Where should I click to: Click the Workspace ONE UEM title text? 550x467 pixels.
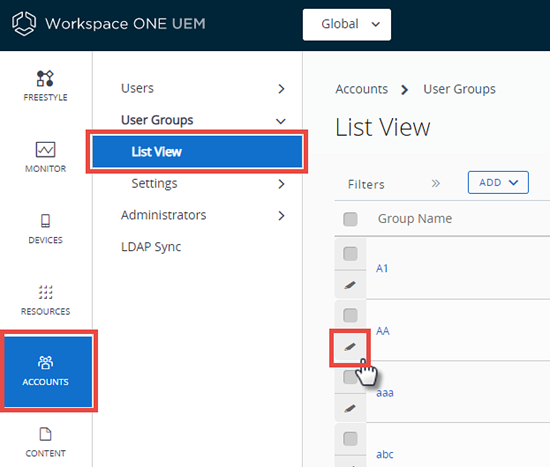(125, 24)
